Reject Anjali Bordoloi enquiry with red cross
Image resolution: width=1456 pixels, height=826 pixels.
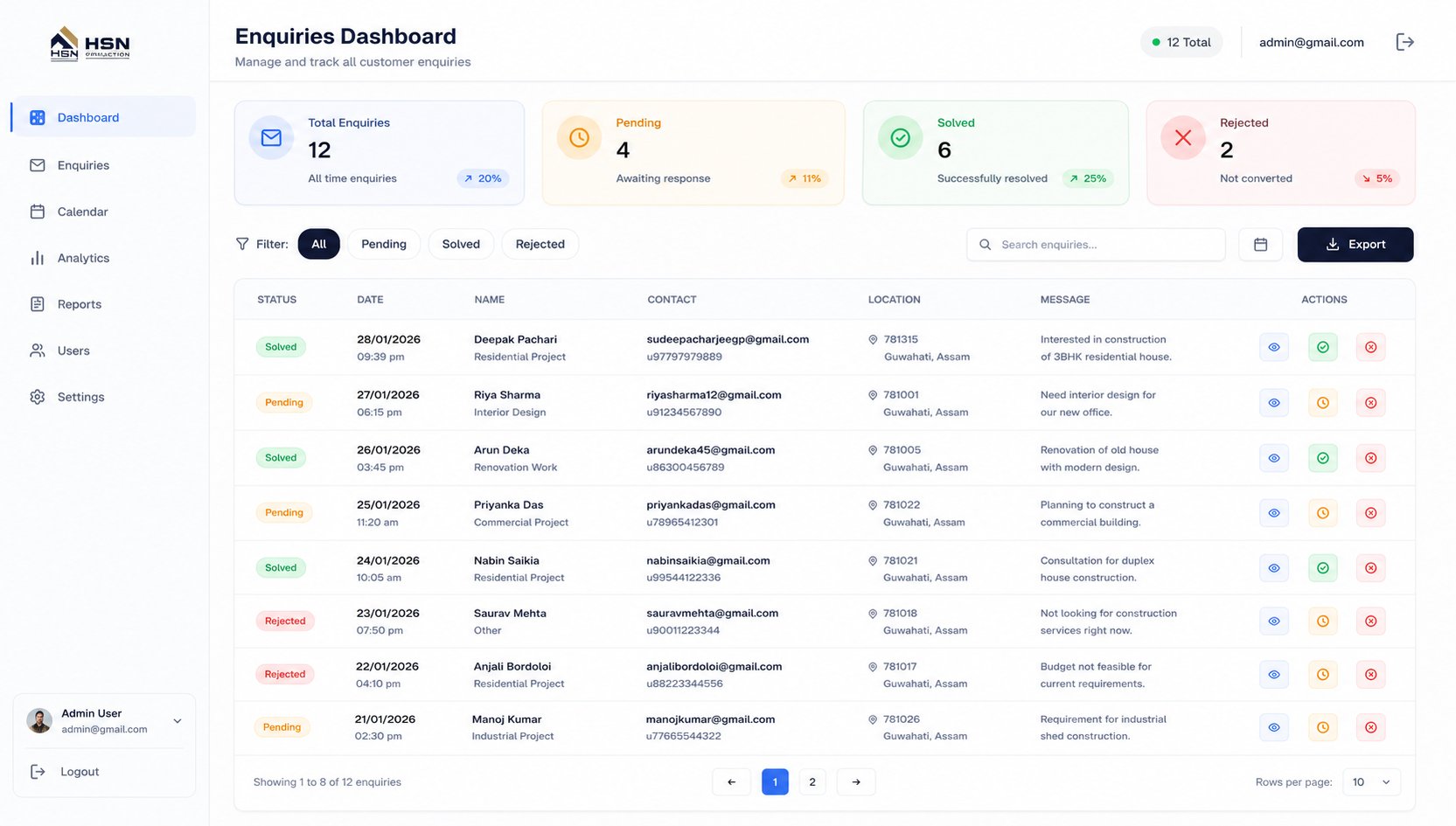(x=1371, y=675)
